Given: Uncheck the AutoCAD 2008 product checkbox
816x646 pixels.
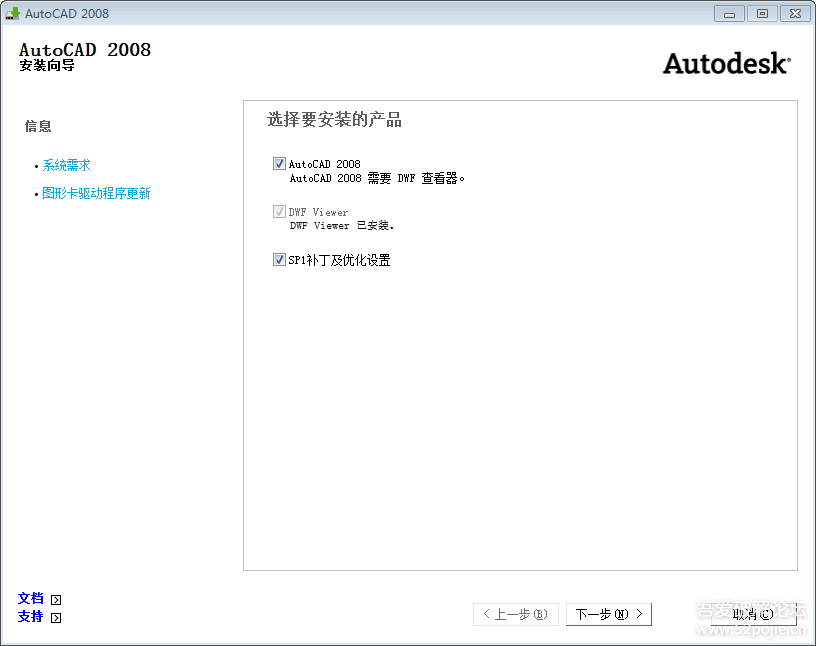Looking at the screenshot, I should coord(279,163).
